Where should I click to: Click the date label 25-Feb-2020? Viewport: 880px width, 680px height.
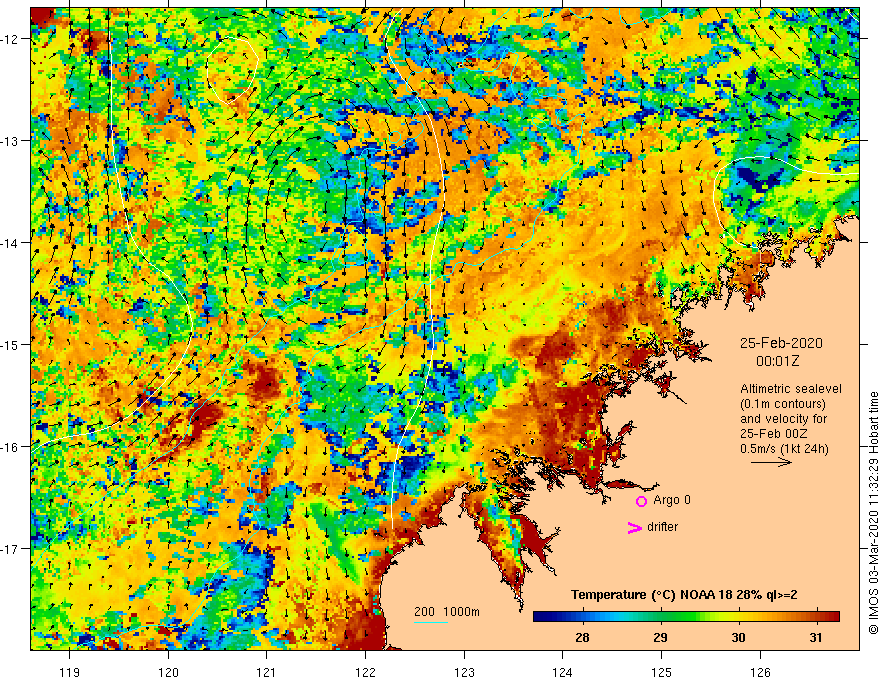point(781,343)
